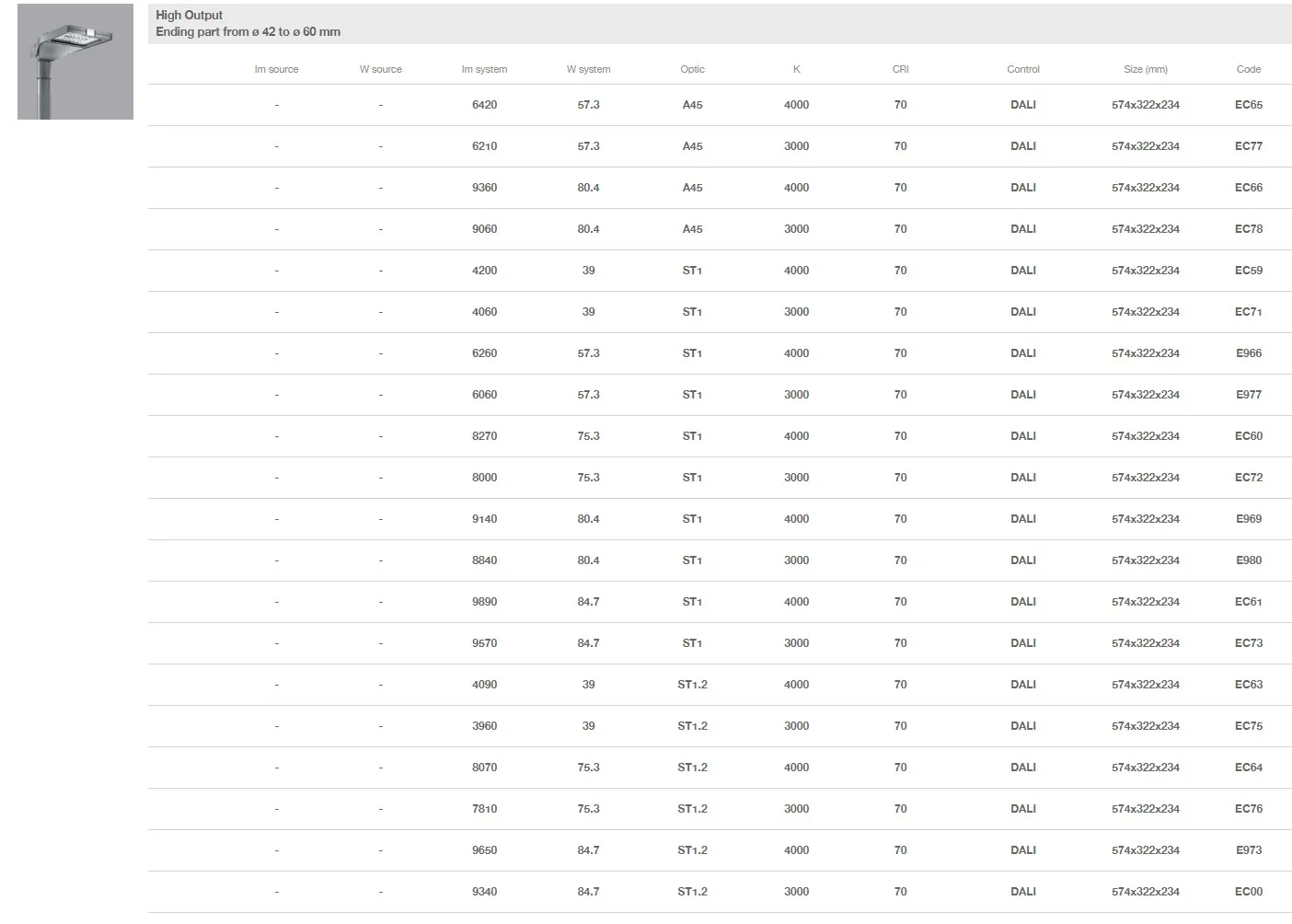Select the Optic column header
Screen dimensions: 1292x924
(x=692, y=69)
